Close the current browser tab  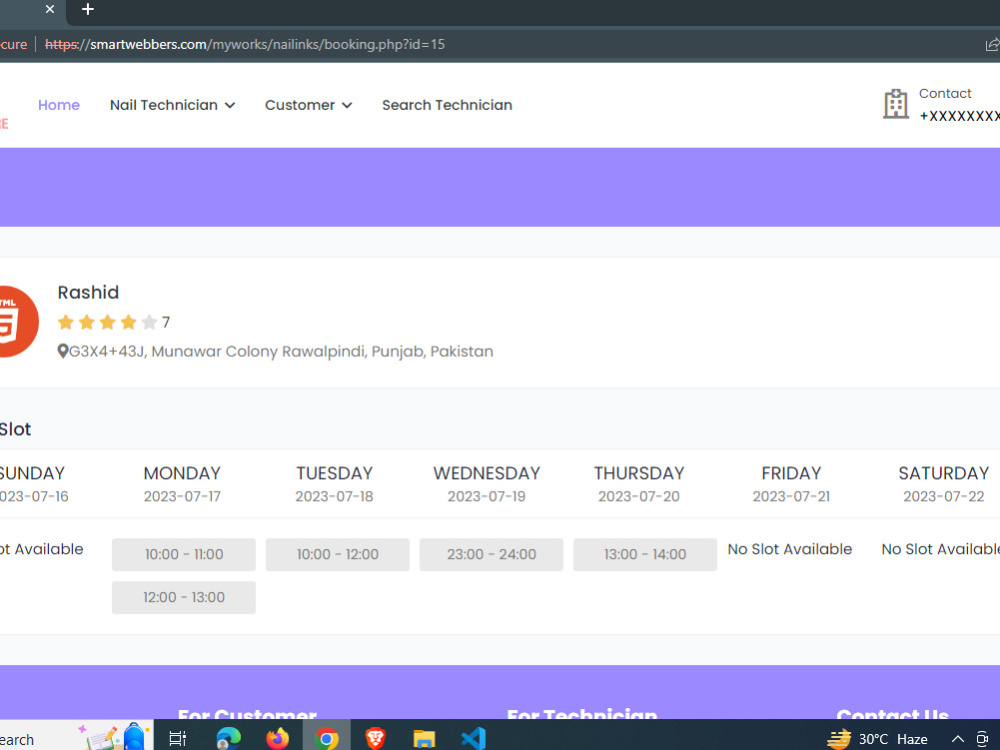(50, 9)
